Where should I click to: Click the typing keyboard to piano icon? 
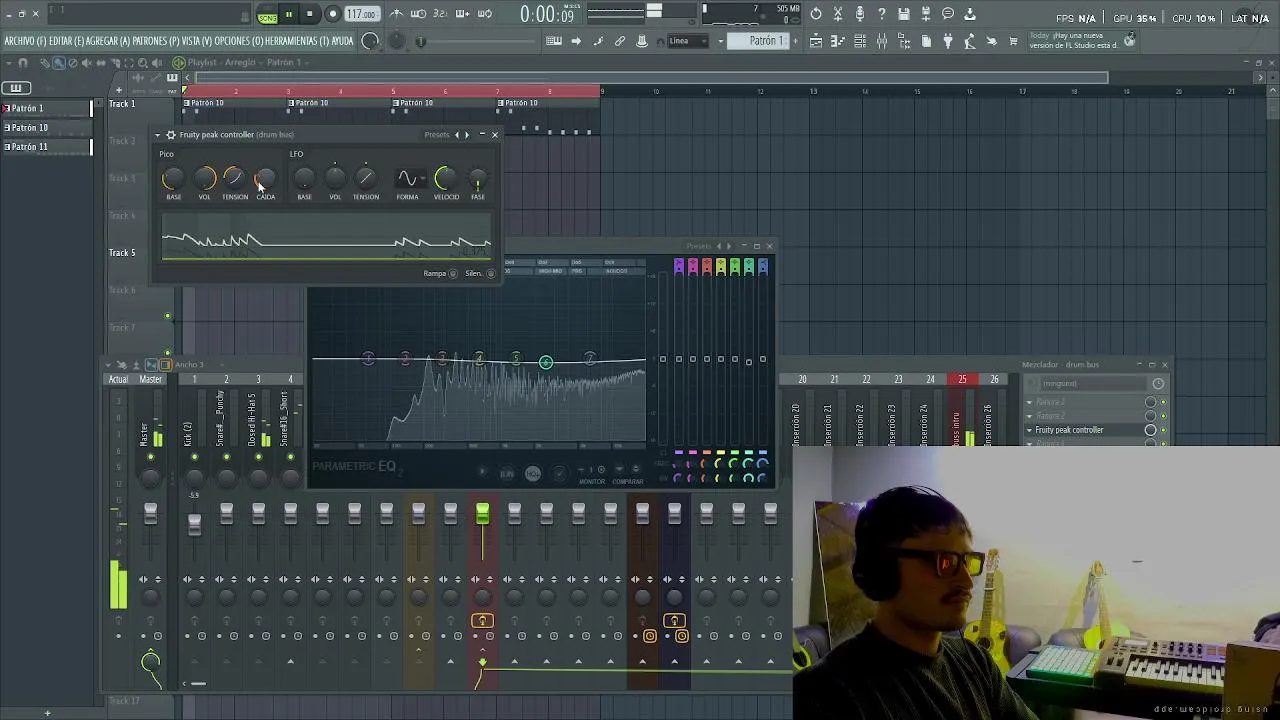pos(554,41)
